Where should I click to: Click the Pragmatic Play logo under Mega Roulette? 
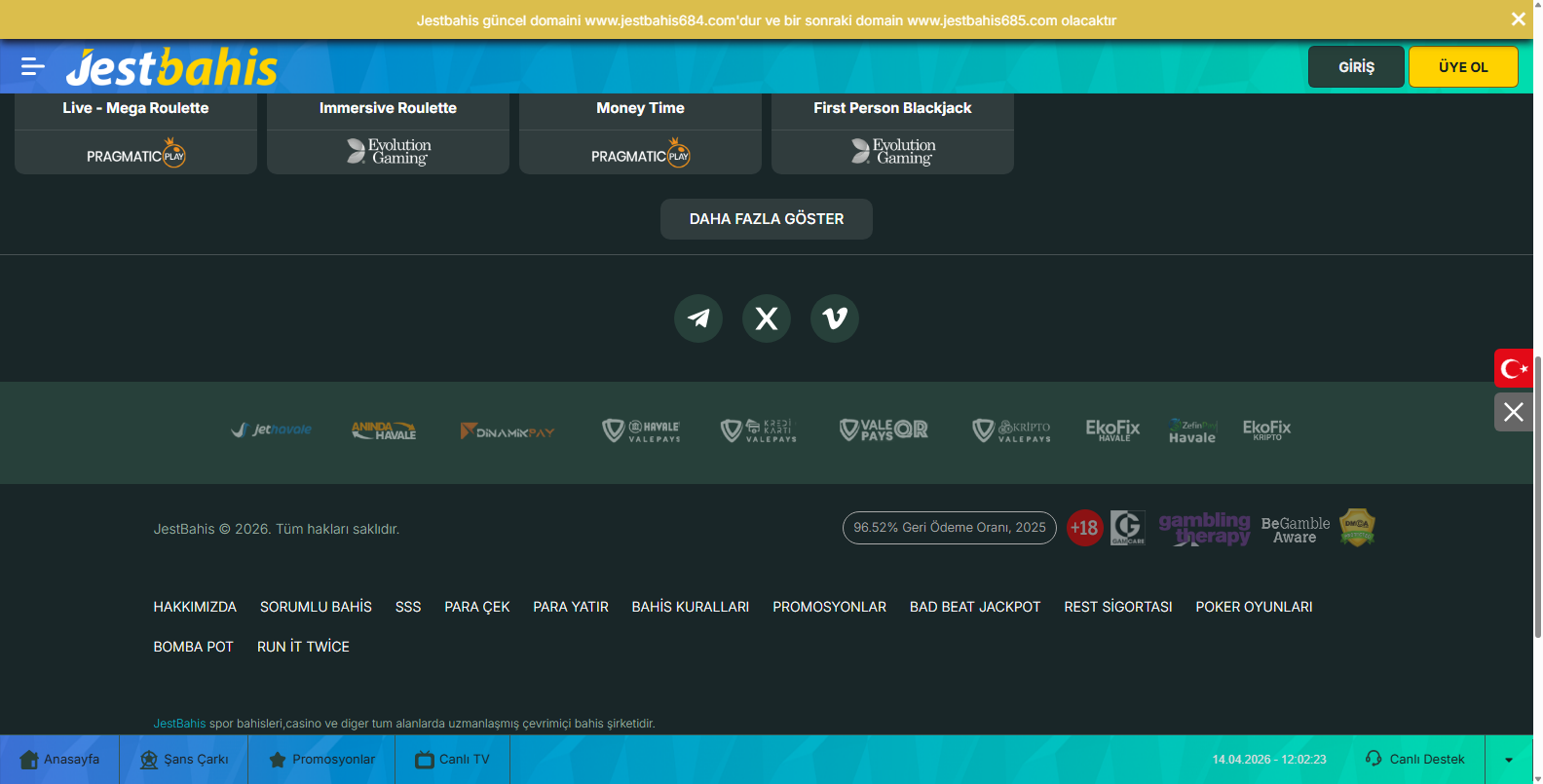(x=136, y=154)
